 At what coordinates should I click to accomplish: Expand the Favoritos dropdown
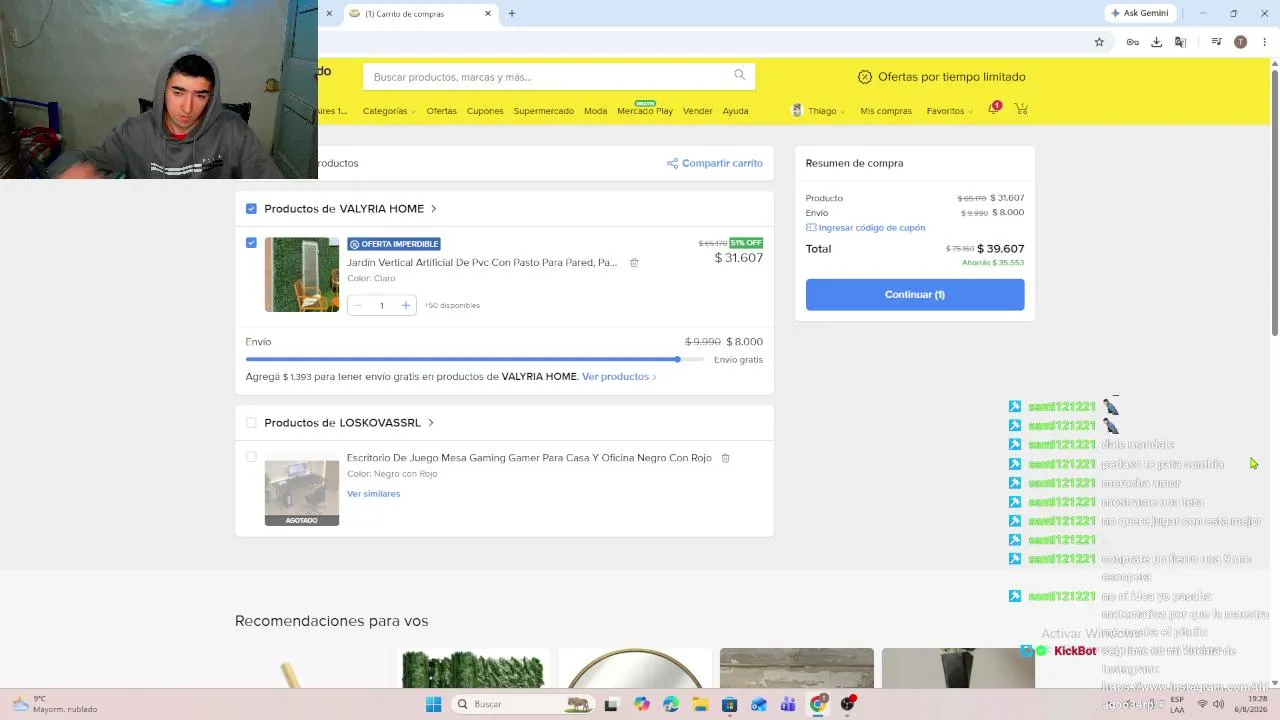[950, 111]
